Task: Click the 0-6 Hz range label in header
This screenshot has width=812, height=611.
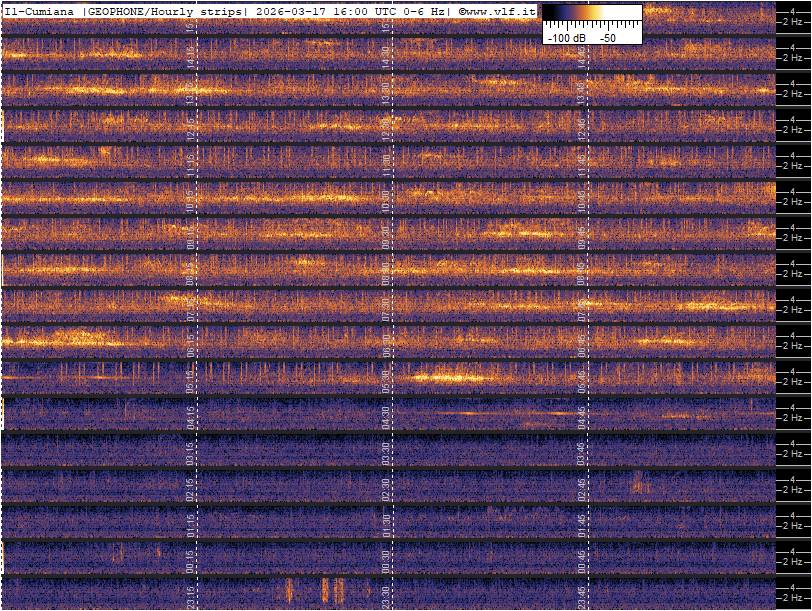Action: [x=419, y=11]
